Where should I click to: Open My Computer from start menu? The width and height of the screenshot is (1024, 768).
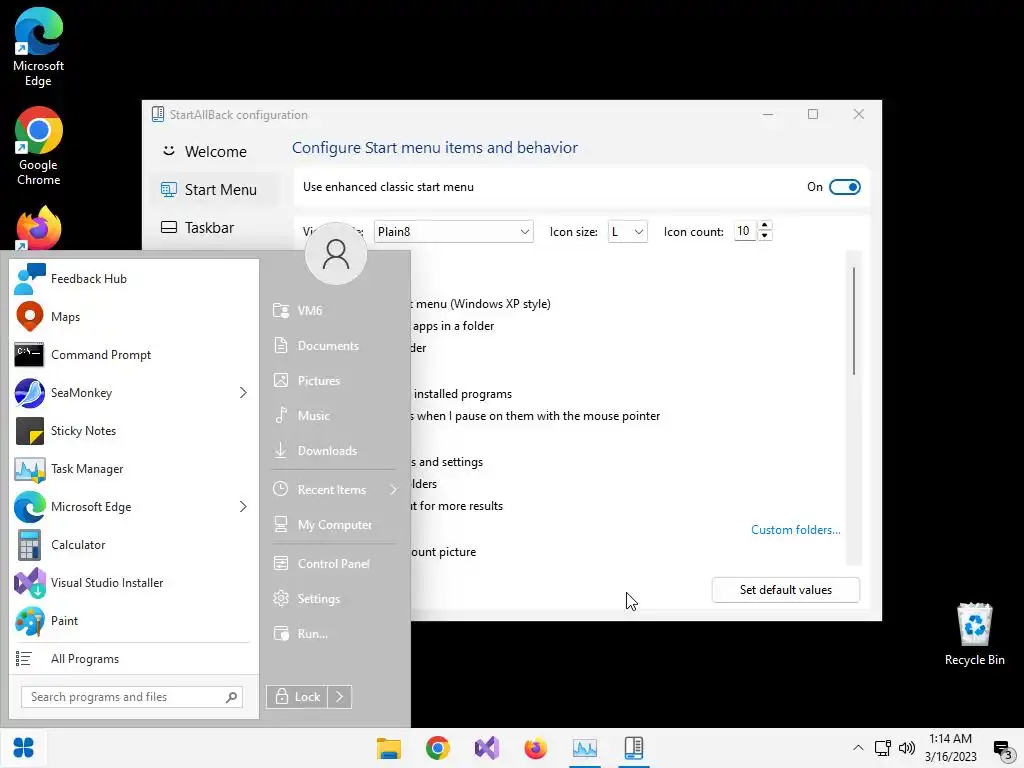point(334,524)
